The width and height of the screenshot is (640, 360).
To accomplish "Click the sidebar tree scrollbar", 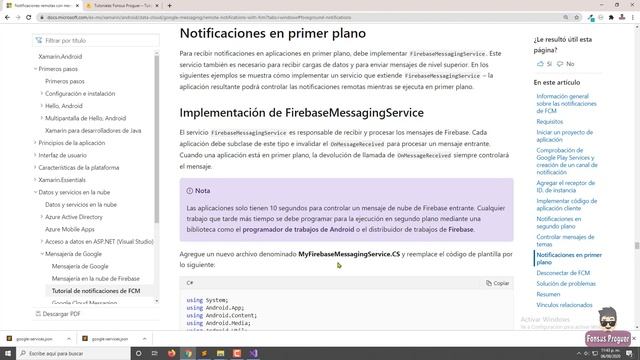I will pos(157,139).
